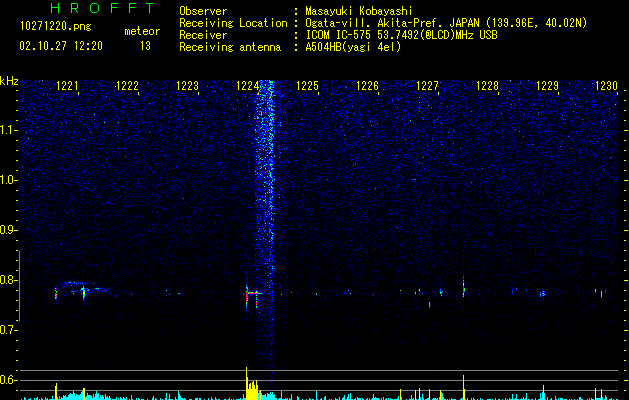Select the observer name Masayuki Kobayashi
Screen dimensions: 629x400
click(359, 11)
